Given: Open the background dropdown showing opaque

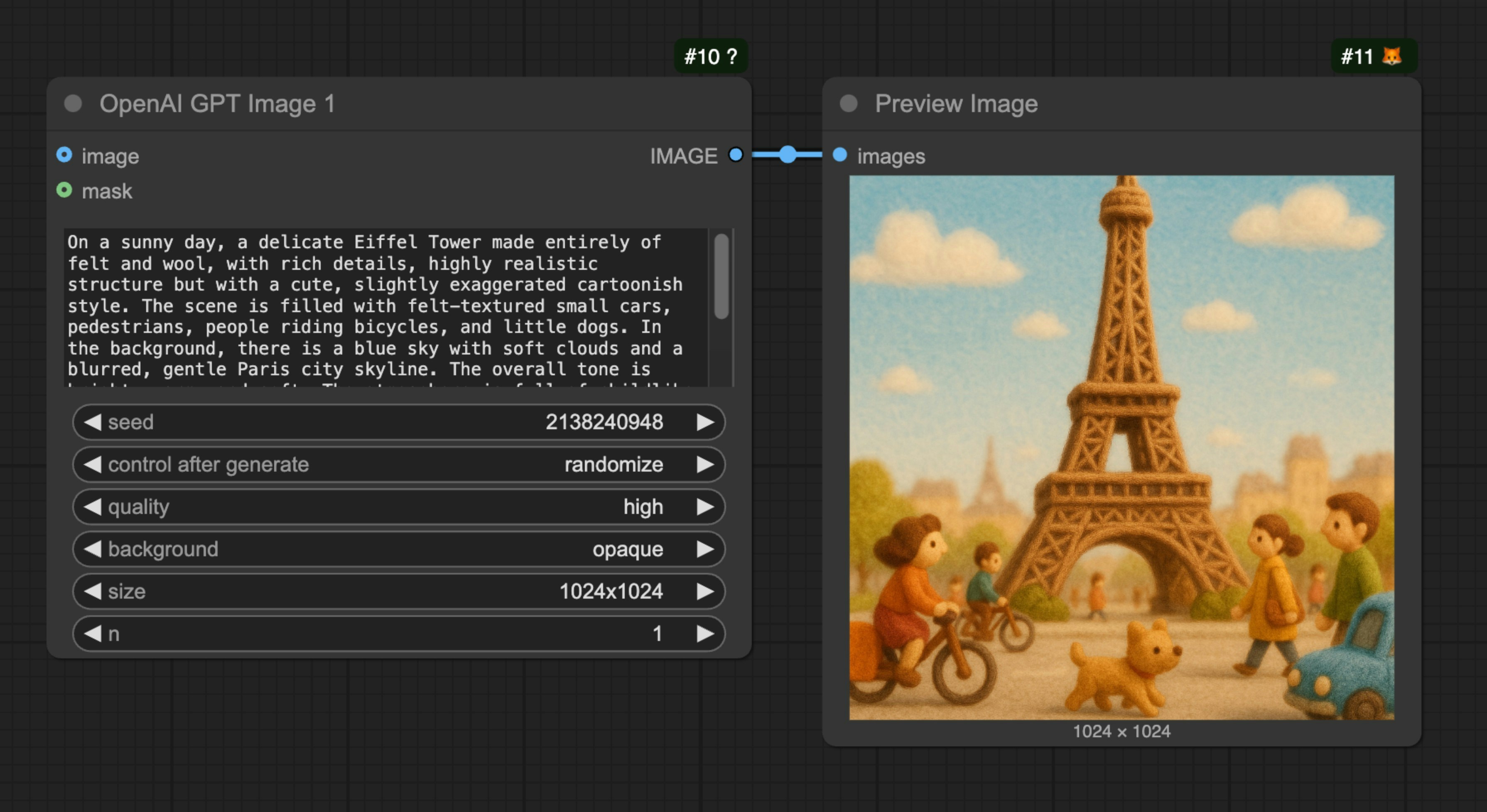Looking at the screenshot, I should (627, 549).
